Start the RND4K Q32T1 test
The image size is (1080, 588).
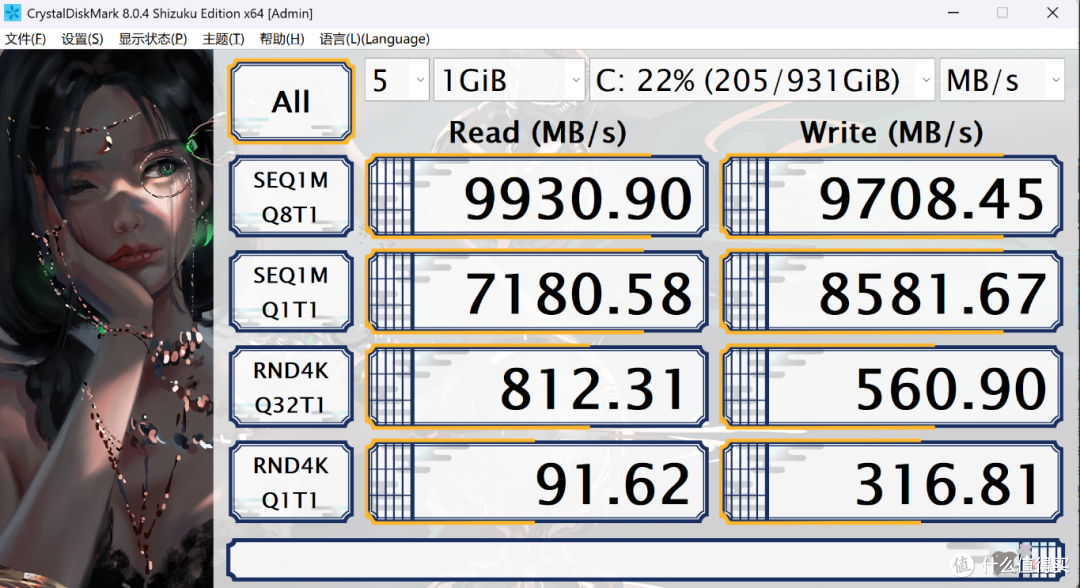click(291, 387)
